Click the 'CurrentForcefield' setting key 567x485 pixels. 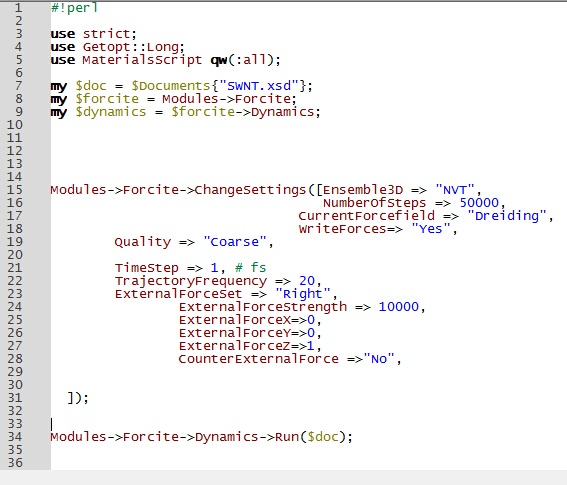coord(367,216)
